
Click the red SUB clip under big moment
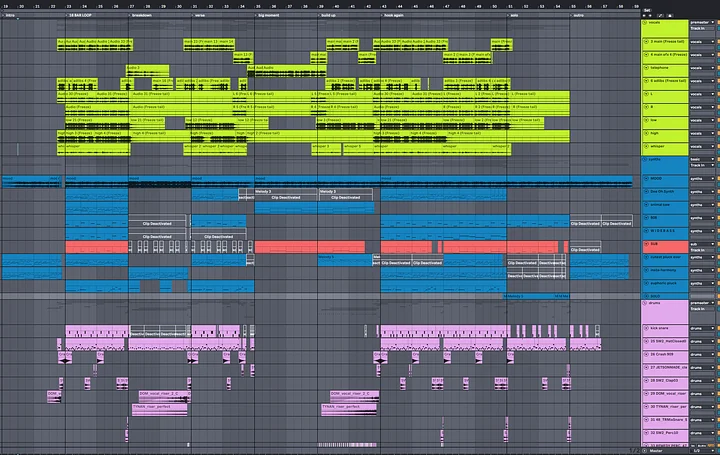310,247
